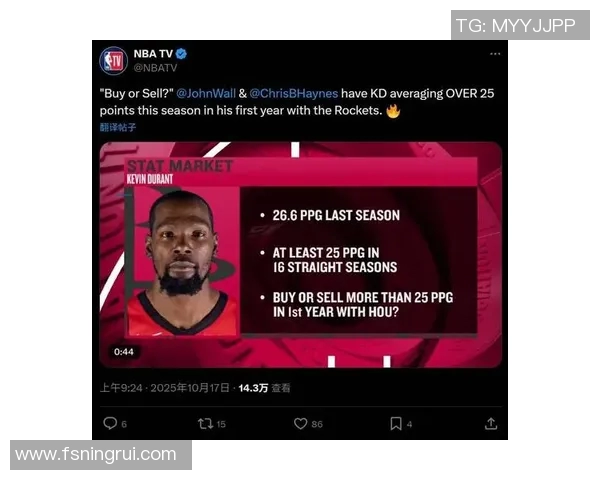Click the @NBATV handle

point(155,68)
